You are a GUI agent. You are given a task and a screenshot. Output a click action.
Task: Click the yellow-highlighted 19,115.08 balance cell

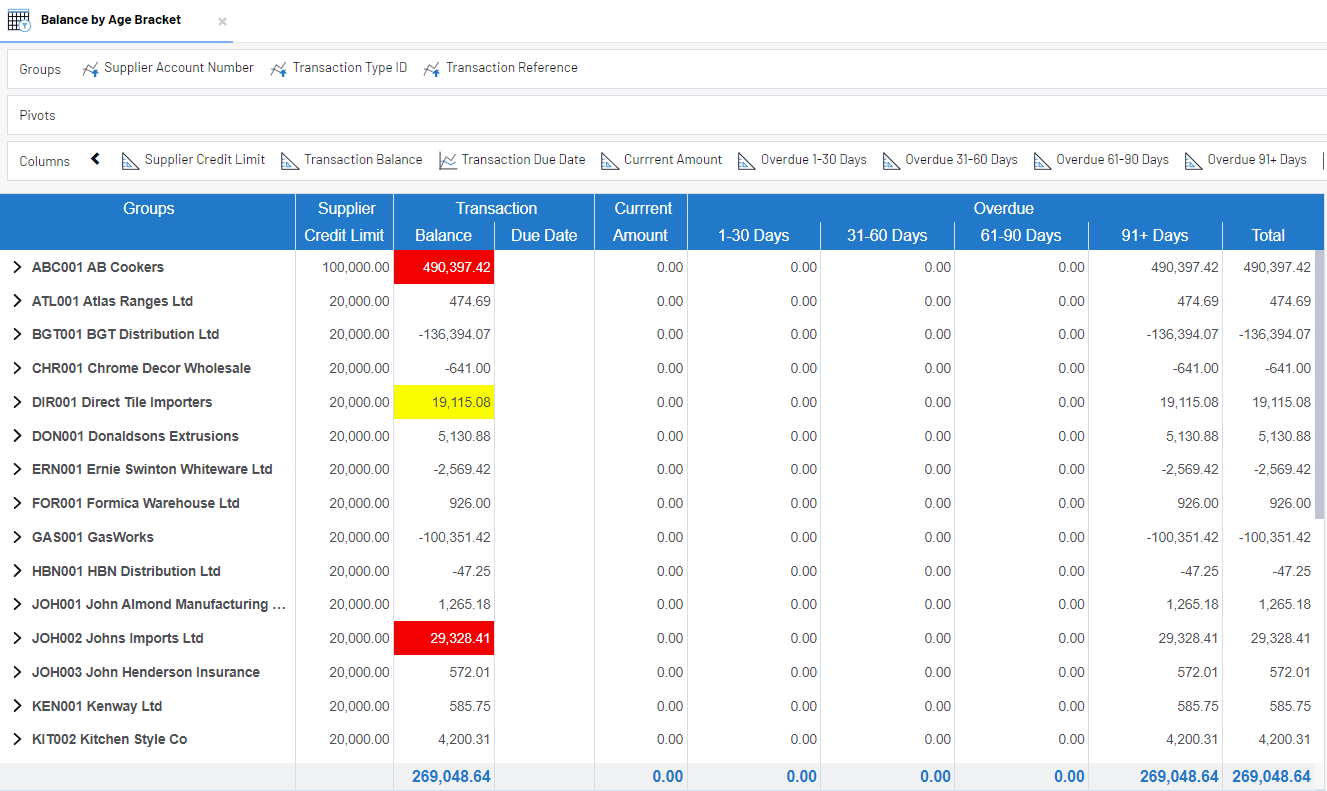(444, 402)
